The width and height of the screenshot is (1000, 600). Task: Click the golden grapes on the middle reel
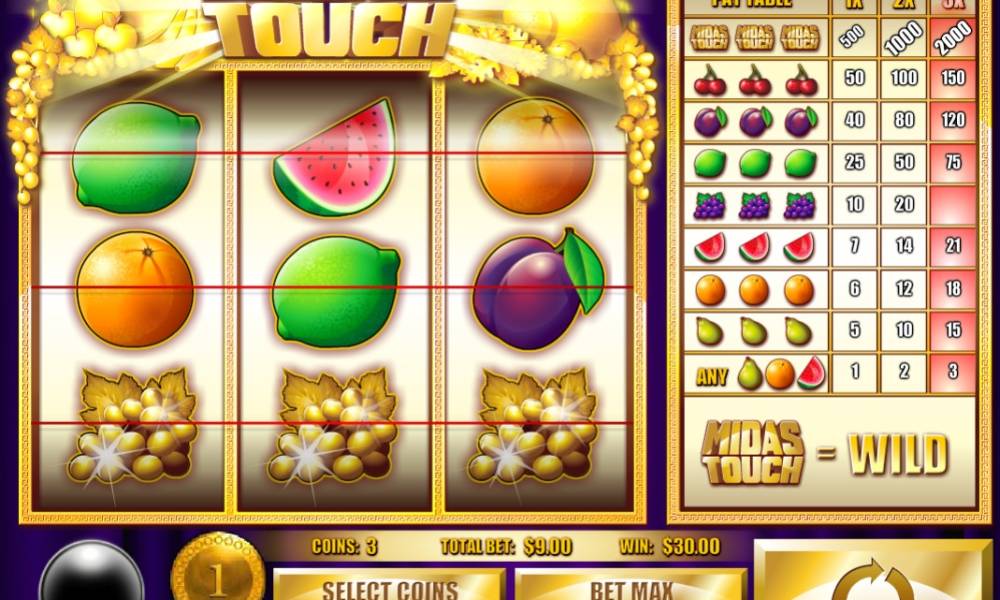[x=335, y=426]
